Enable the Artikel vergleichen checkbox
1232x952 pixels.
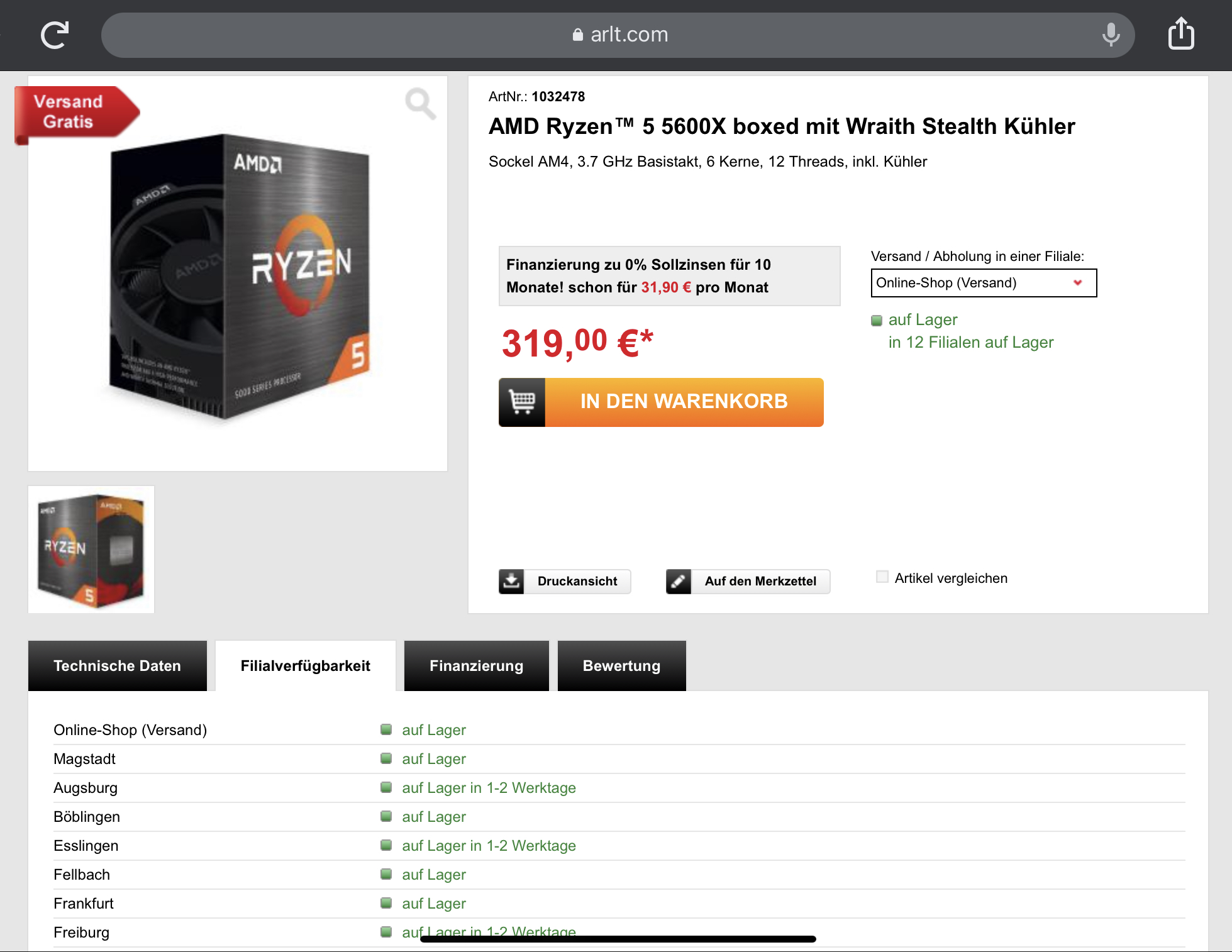point(882,577)
